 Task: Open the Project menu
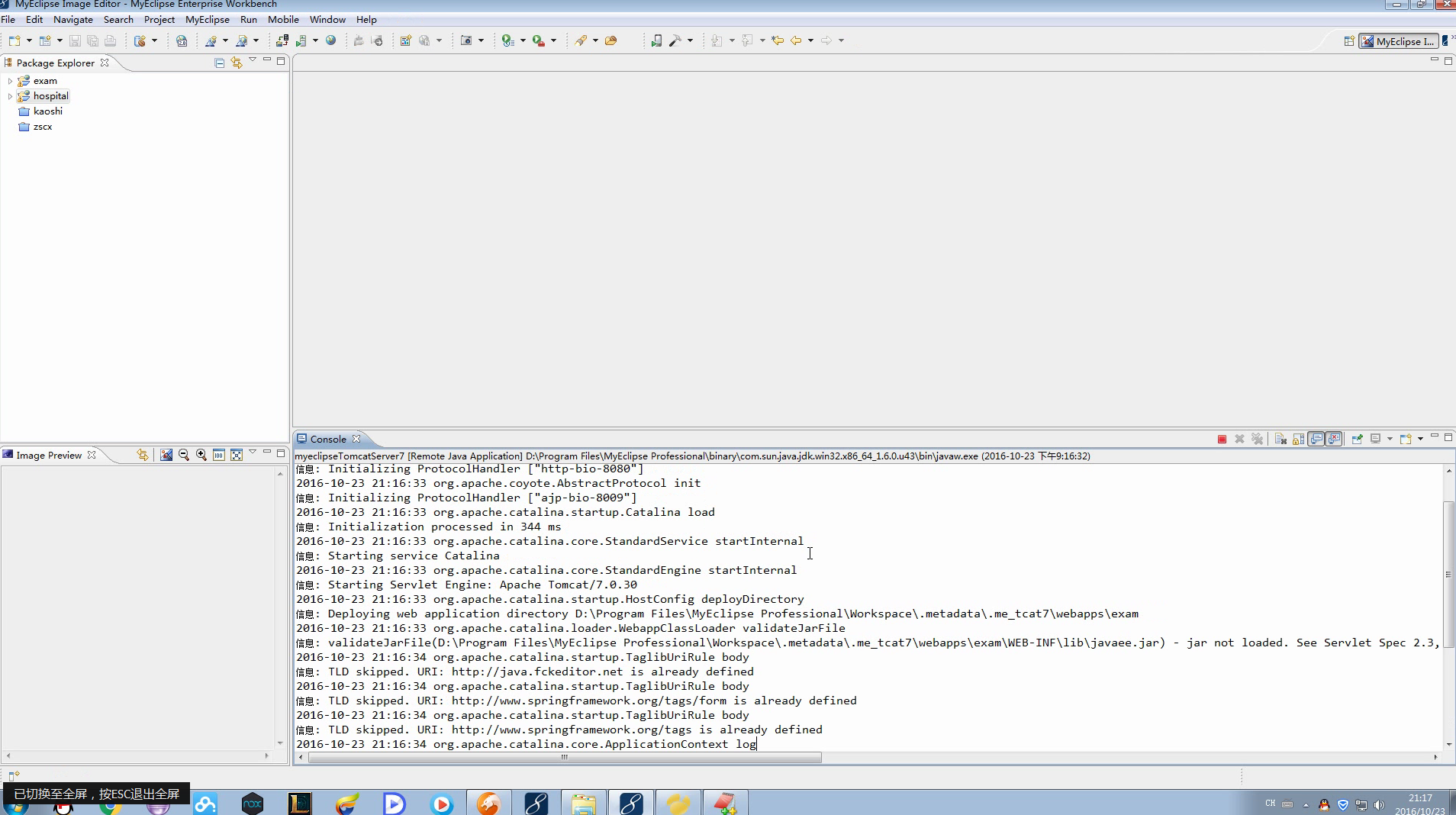point(159,19)
